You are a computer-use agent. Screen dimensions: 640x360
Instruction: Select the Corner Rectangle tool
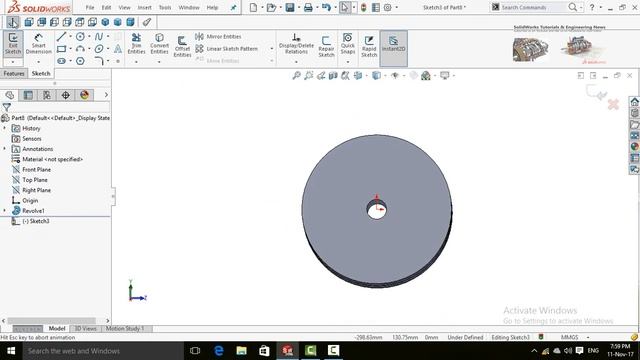(x=61, y=49)
